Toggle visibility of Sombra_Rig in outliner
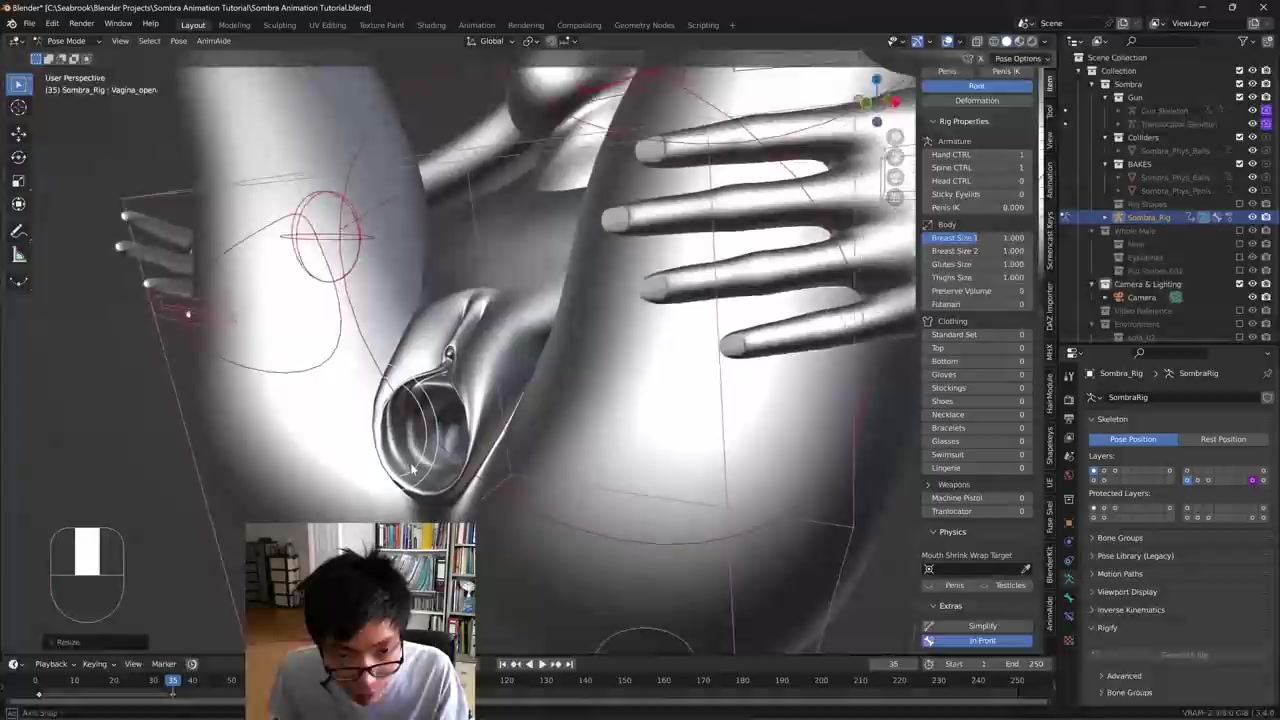1280x720 pixels. tap(1252, 217)
